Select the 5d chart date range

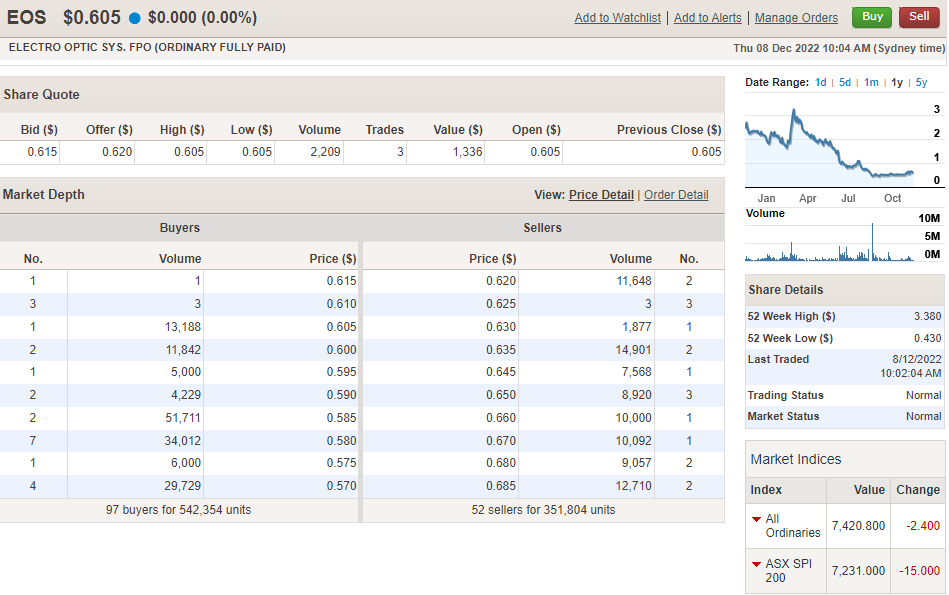tap(844, 82)
